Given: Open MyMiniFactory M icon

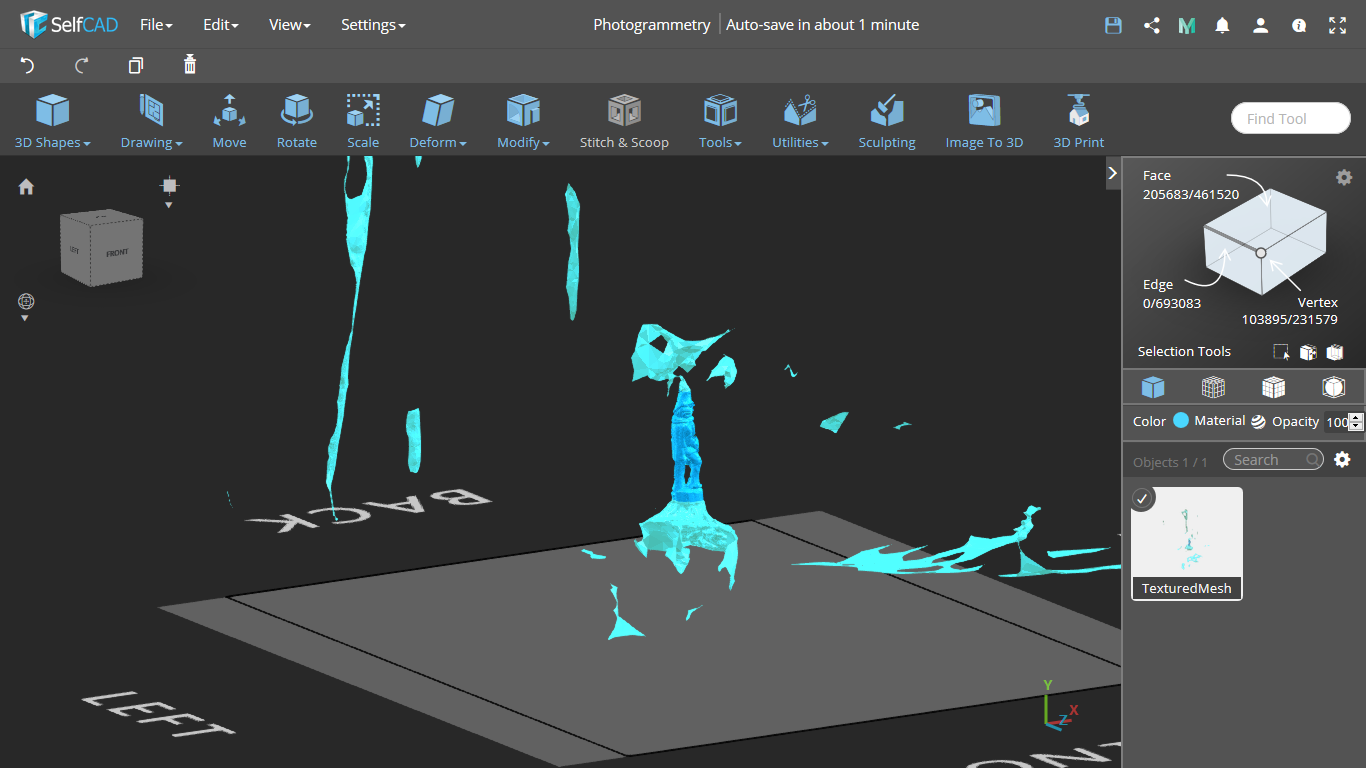Looking at the screenshot, I should click(x=1187, y=26).
